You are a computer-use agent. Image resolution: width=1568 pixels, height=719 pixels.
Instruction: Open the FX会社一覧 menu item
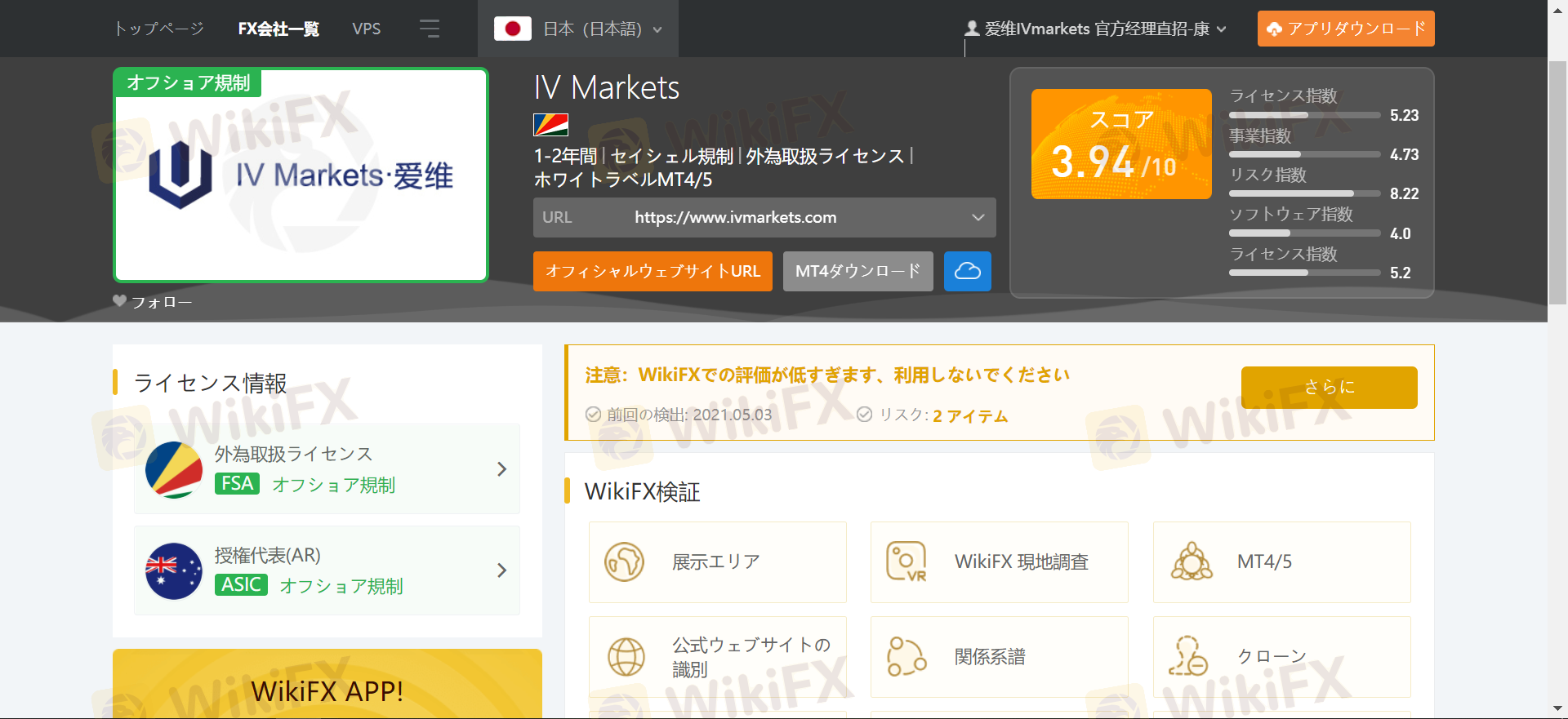point(278,29)
